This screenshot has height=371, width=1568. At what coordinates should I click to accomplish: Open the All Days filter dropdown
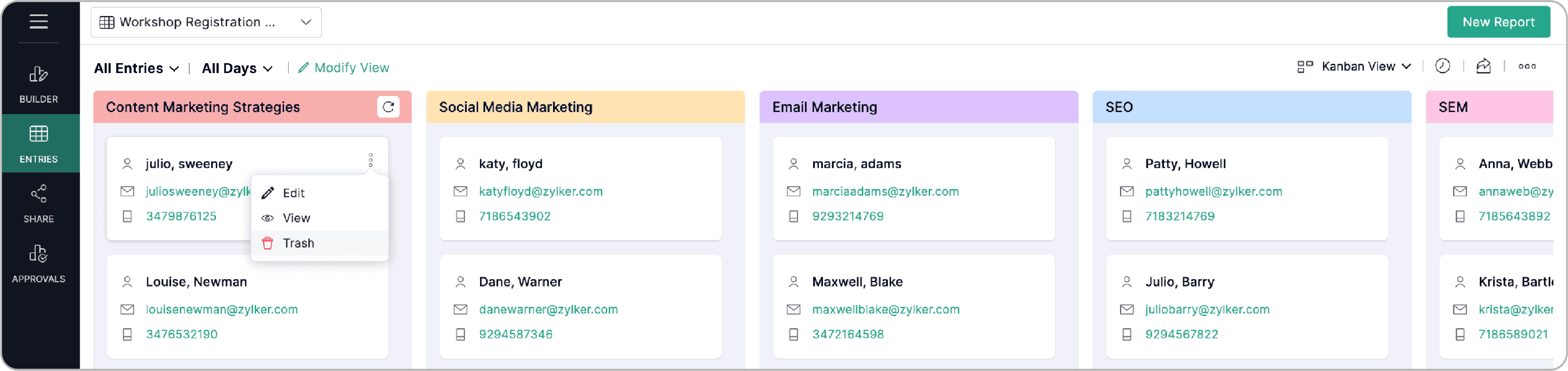238,68
